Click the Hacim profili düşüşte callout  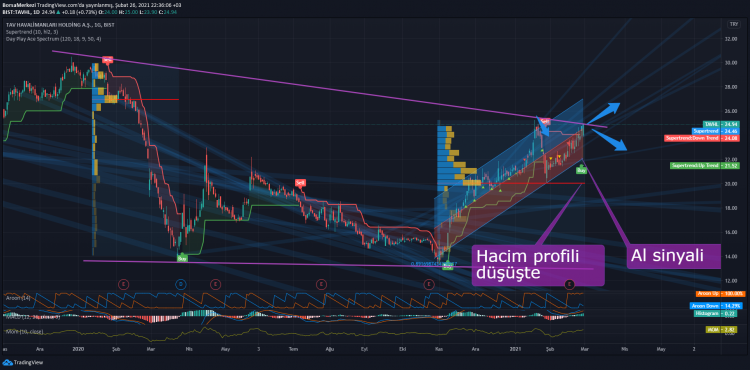tap(538, 265)
